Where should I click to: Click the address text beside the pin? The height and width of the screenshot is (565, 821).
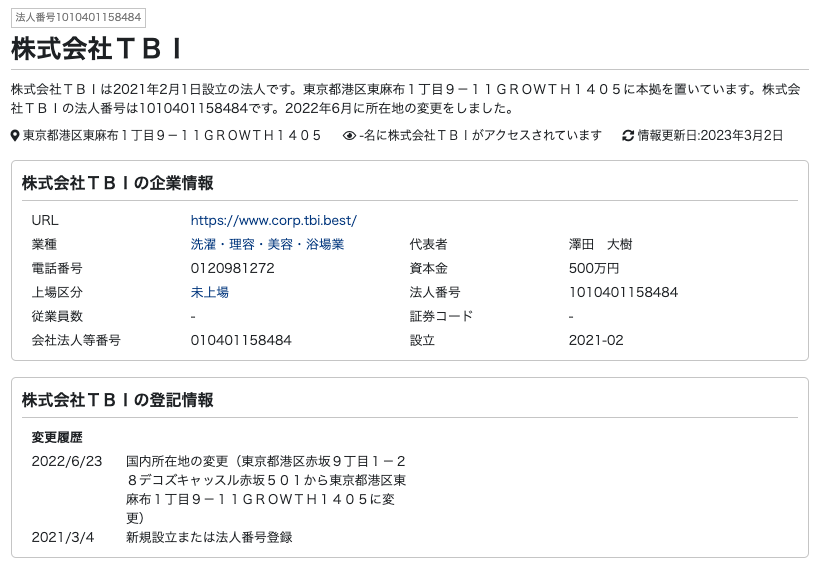[172, 136]
